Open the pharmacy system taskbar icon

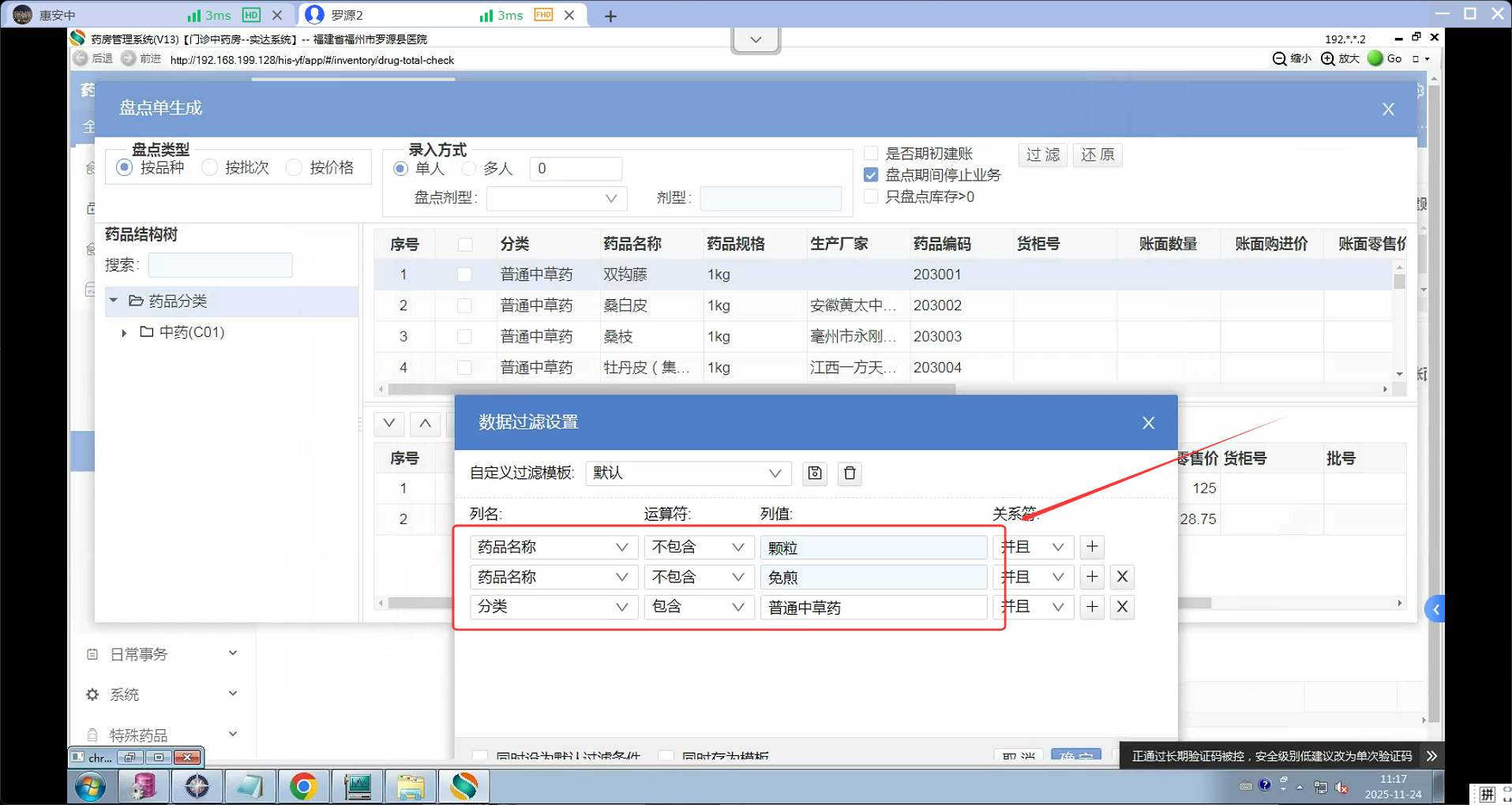(x=464, y=786)
